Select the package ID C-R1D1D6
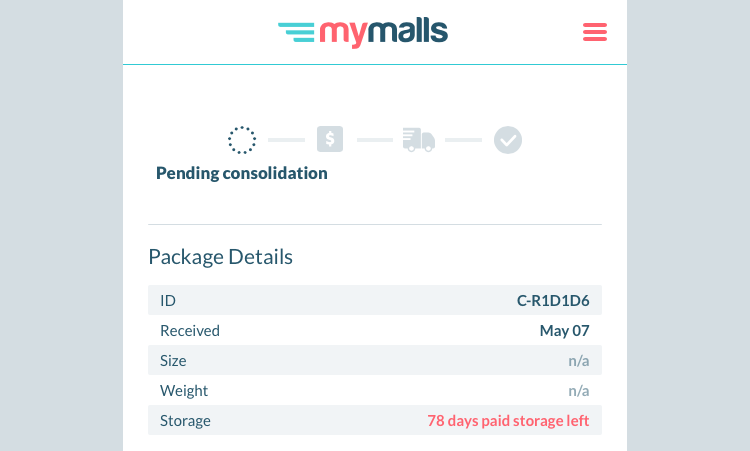The height and width of the screenshot is (451, 750). (x=553, y=300)
